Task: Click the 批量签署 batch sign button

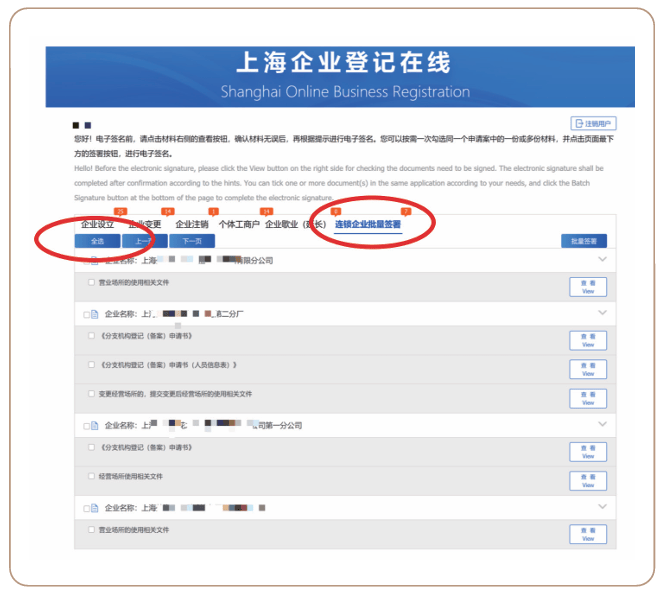Action: pos(584,241)
